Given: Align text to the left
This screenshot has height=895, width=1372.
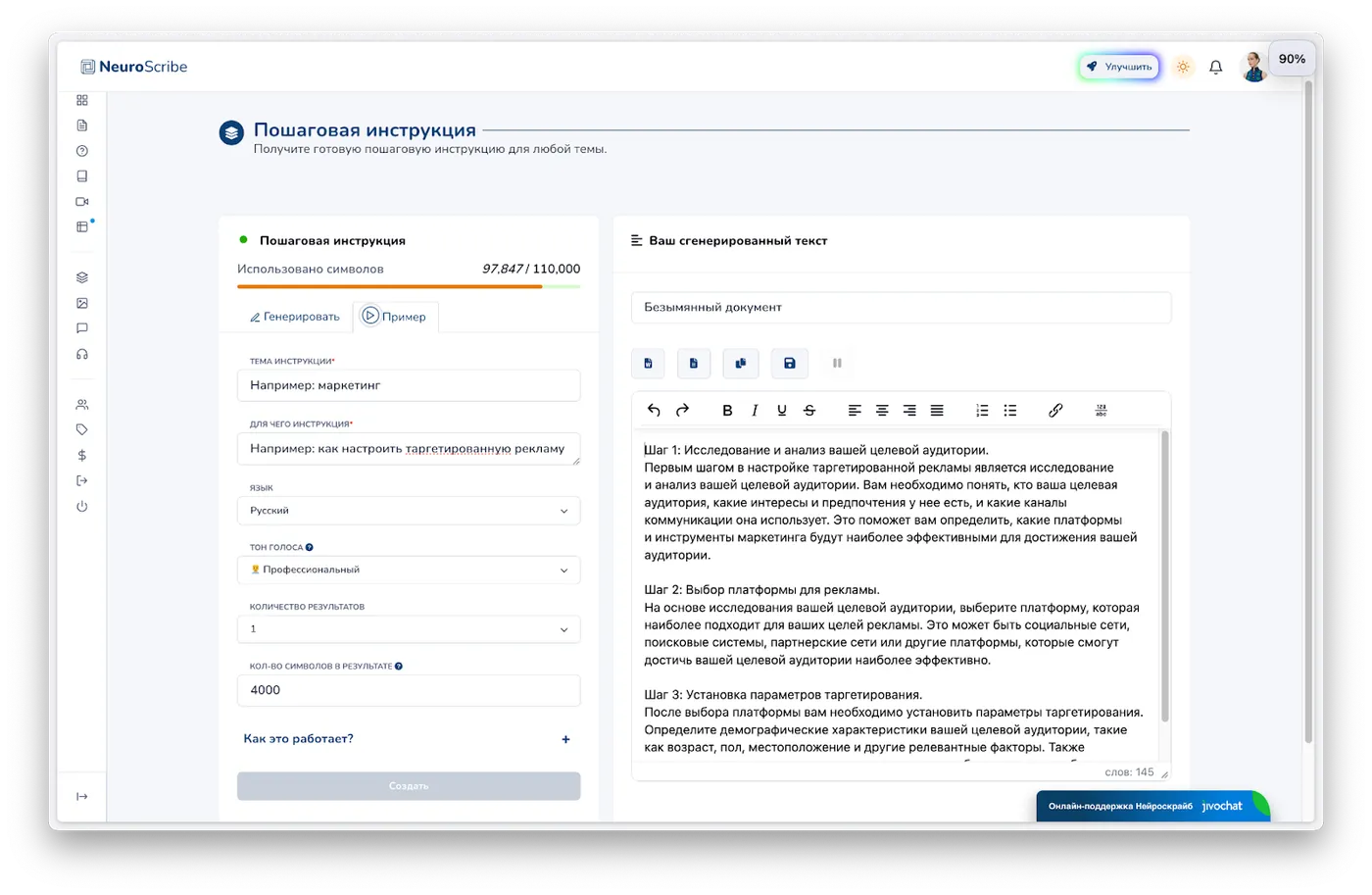Looking at the screenshot, I should click(x=855, y=411).
